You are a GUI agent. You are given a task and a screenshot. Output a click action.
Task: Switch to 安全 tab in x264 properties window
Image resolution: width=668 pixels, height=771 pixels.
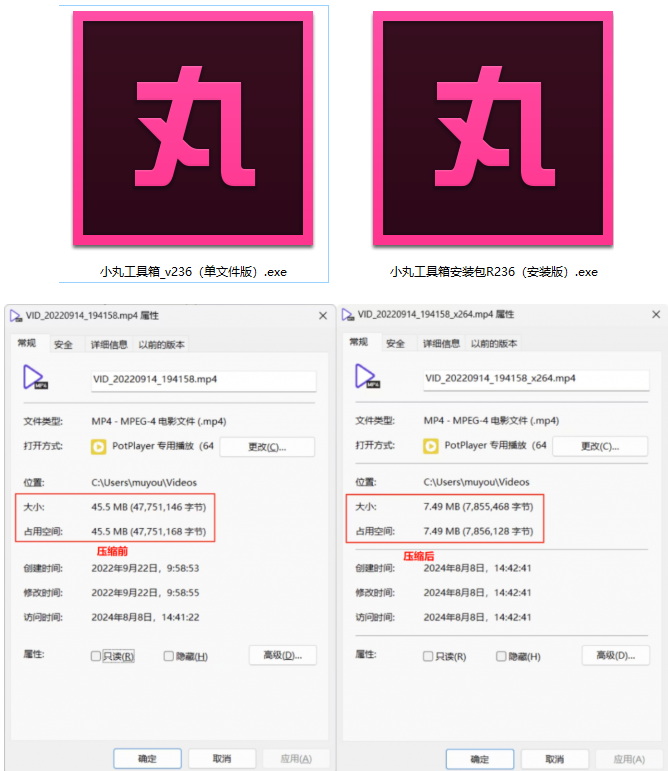pos(395,343)
